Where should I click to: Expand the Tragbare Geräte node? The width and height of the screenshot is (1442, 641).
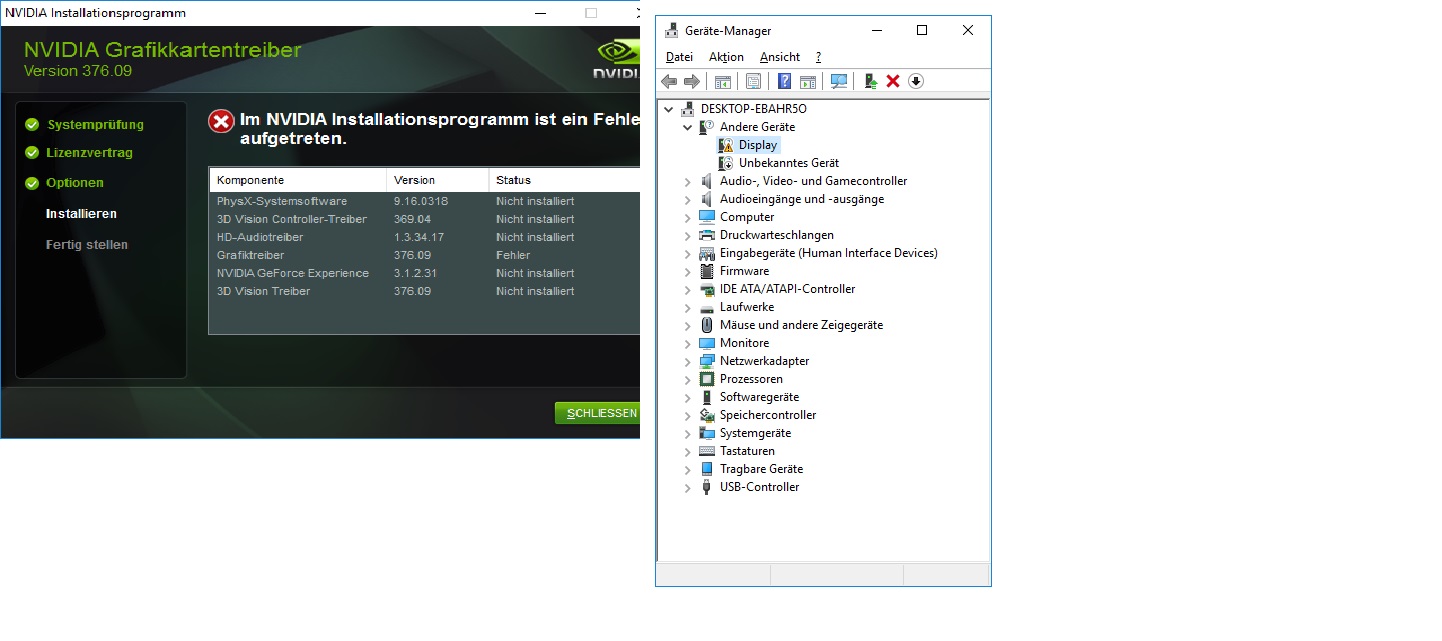click(688, 469)
